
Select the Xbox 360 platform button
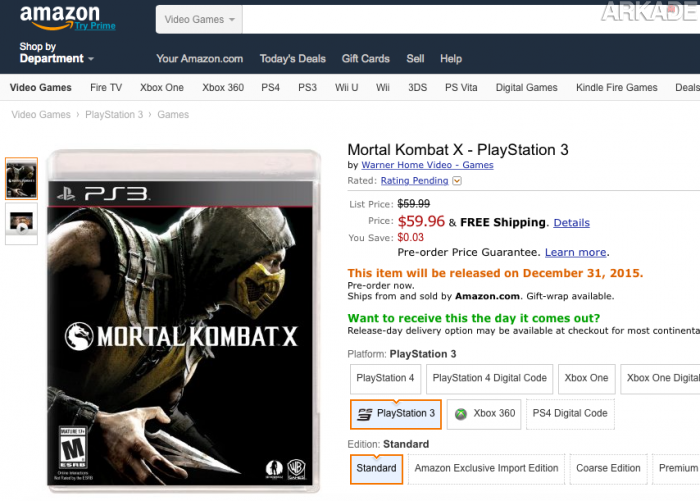point(484,414)
